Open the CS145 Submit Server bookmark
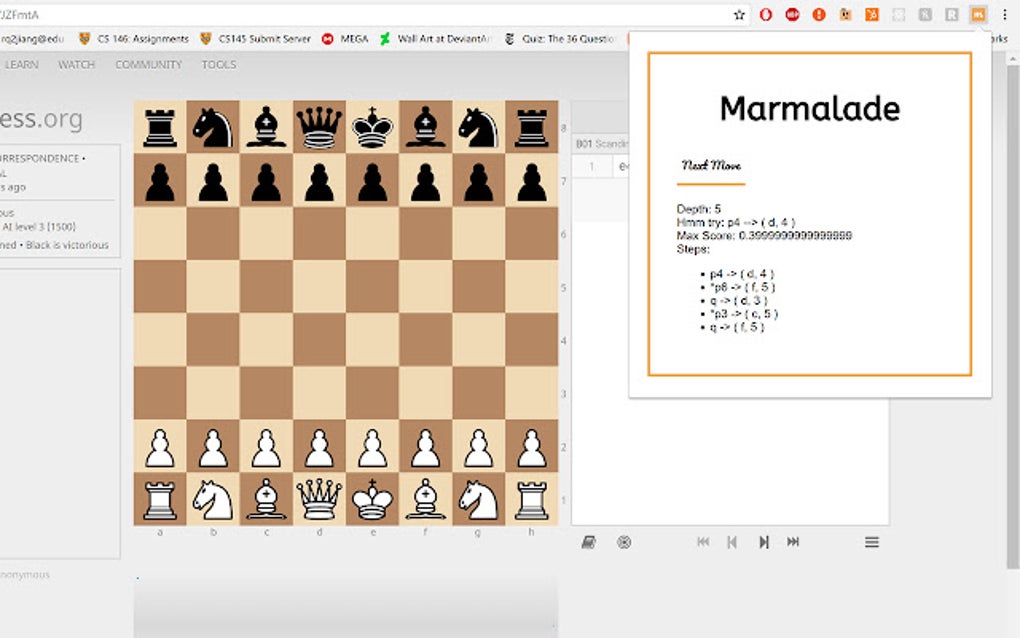This screenshot has width=1020, height=638. pos(263,39)
